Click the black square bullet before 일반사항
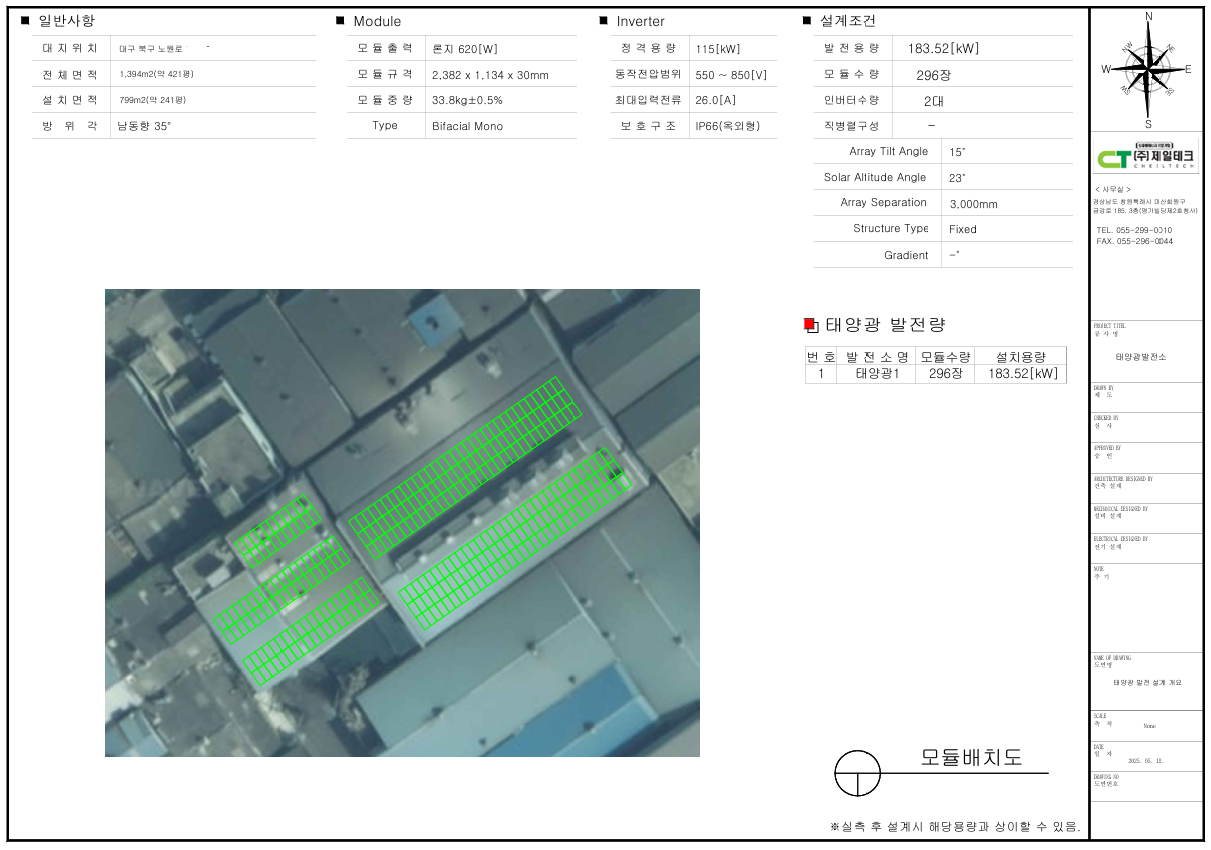The height and width of the screenshot is (850, 1211). click(25, 21)
